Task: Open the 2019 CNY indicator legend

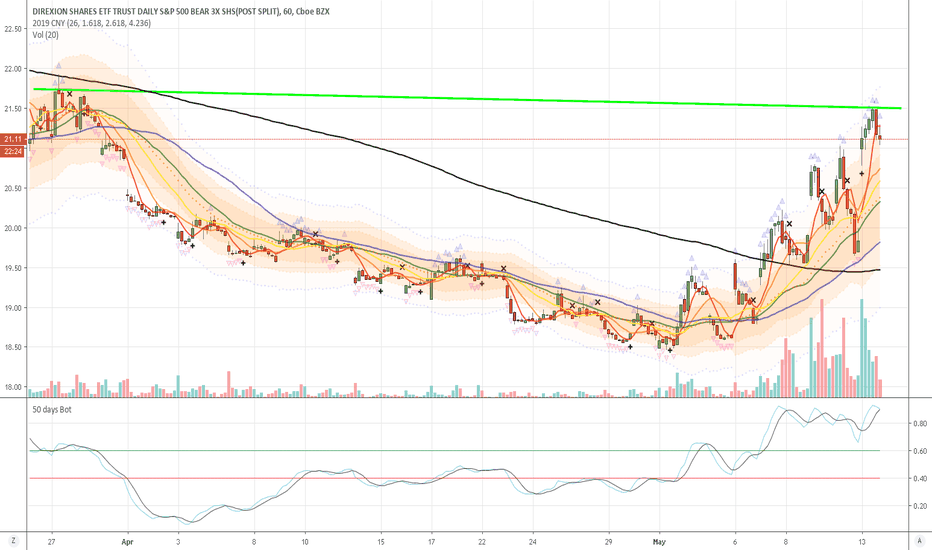Action: click(x=92, y=23)
